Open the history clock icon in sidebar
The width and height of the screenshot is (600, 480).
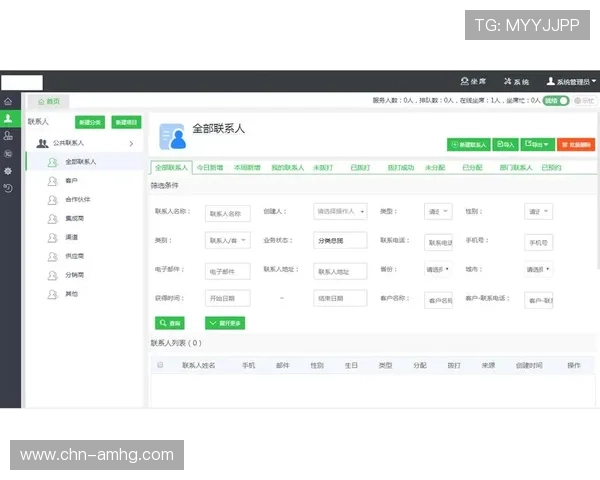click(8, 188)
